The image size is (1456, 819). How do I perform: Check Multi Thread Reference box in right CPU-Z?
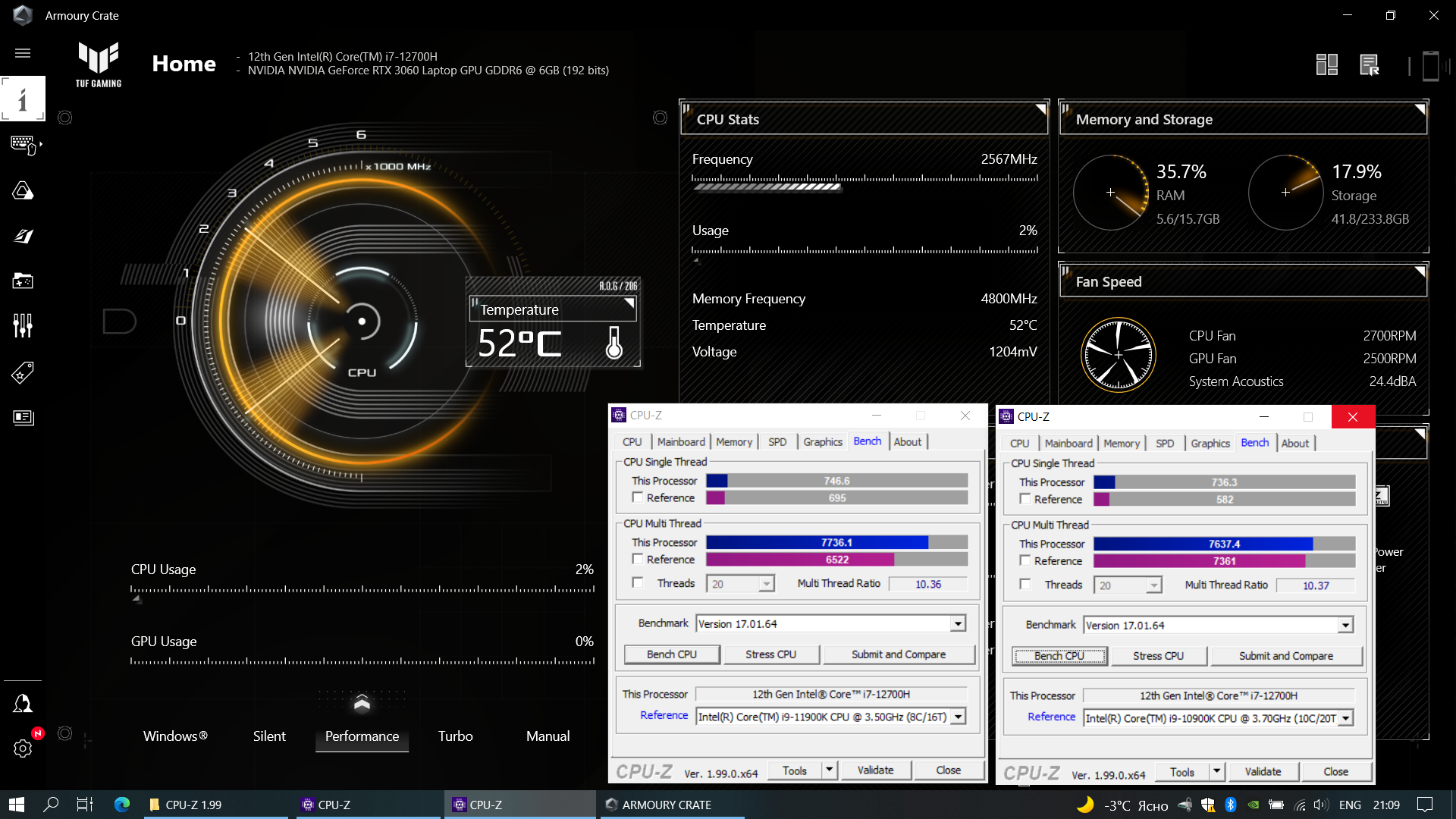pyautogui.click(x=1025, y=561)
